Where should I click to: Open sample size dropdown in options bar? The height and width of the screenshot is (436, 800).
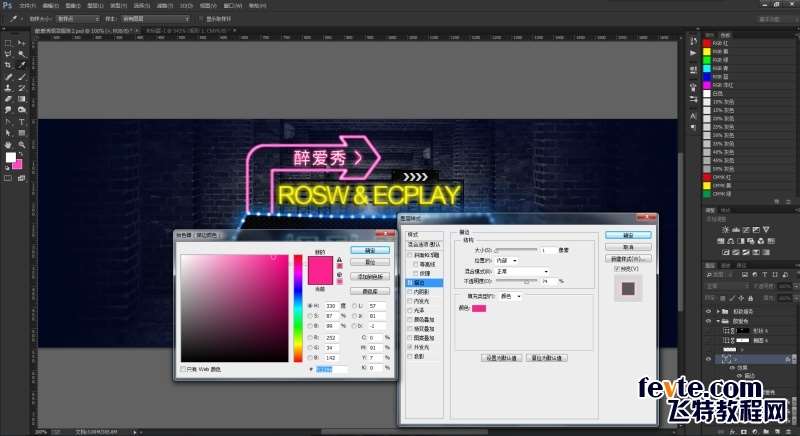78,18
